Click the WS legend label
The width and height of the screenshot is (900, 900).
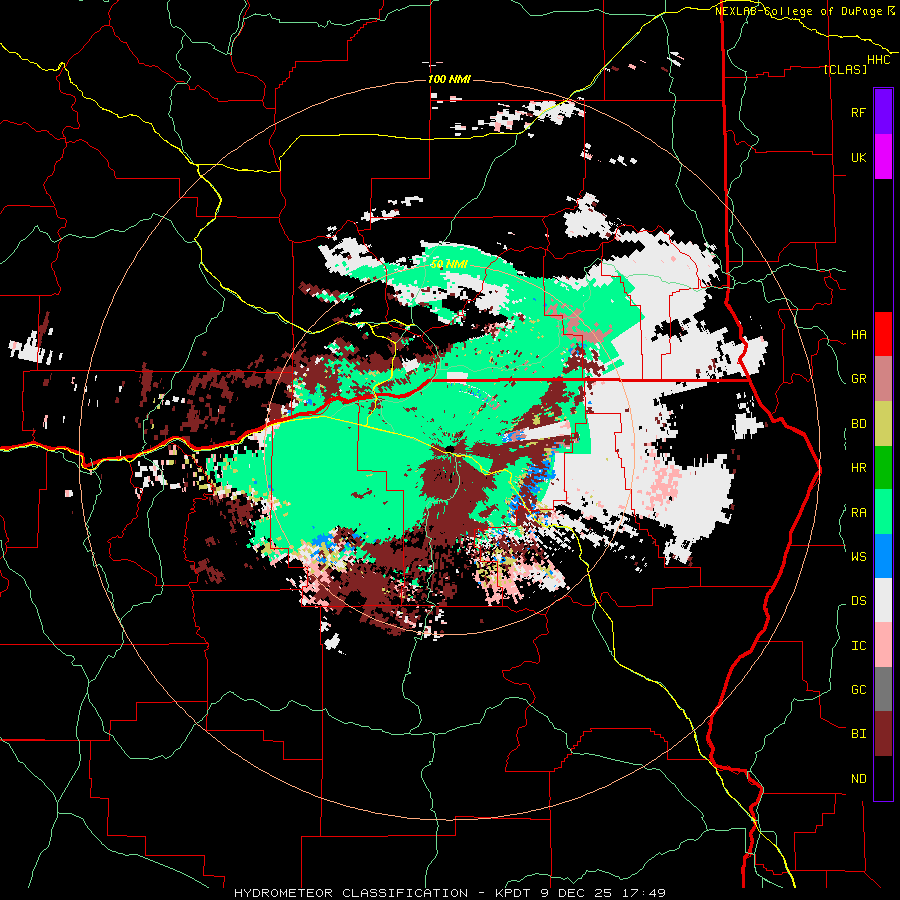[x=858, y=557]
